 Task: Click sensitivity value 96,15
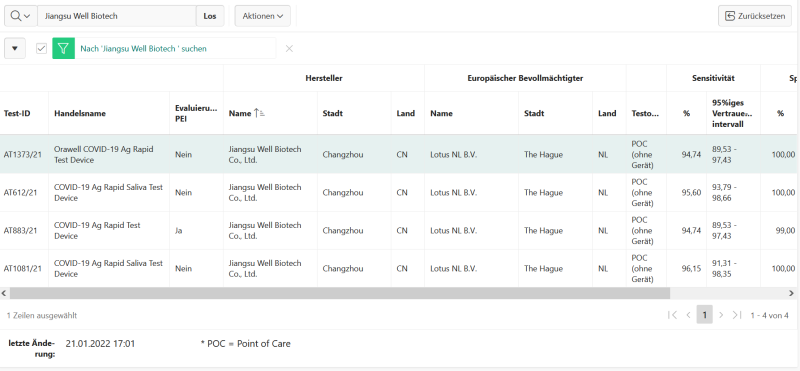click(691, 268)
